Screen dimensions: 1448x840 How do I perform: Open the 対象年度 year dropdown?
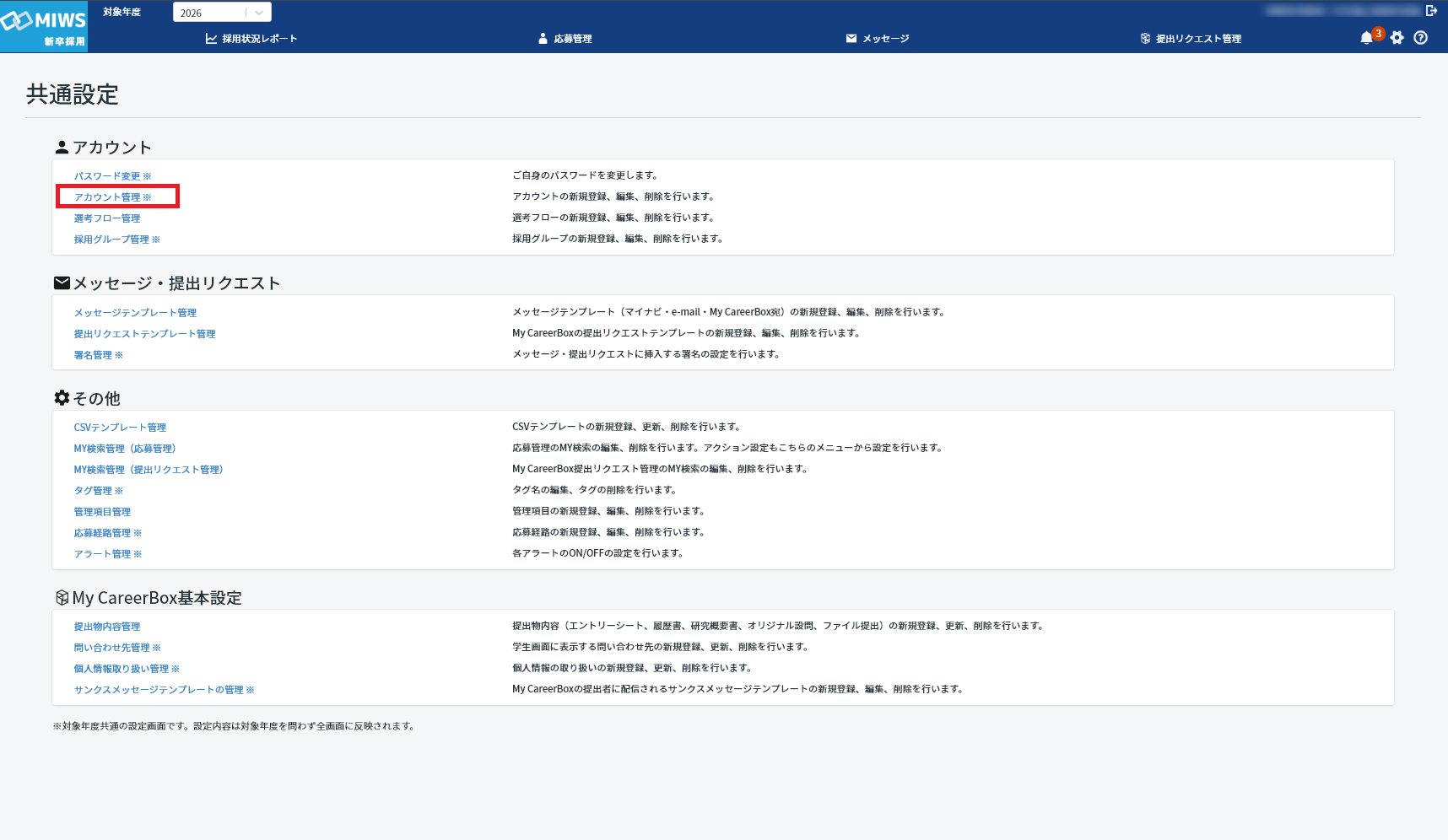[x=222, y=13]
